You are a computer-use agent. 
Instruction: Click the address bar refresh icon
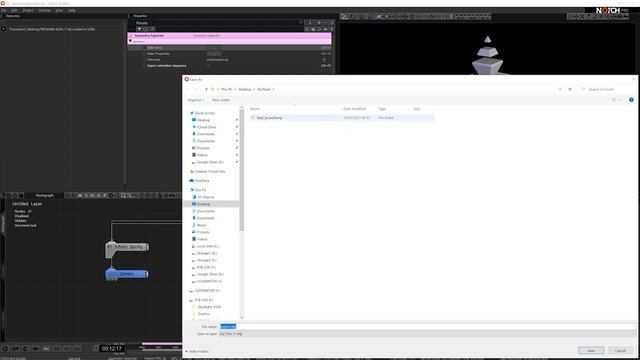pos(570,89)
